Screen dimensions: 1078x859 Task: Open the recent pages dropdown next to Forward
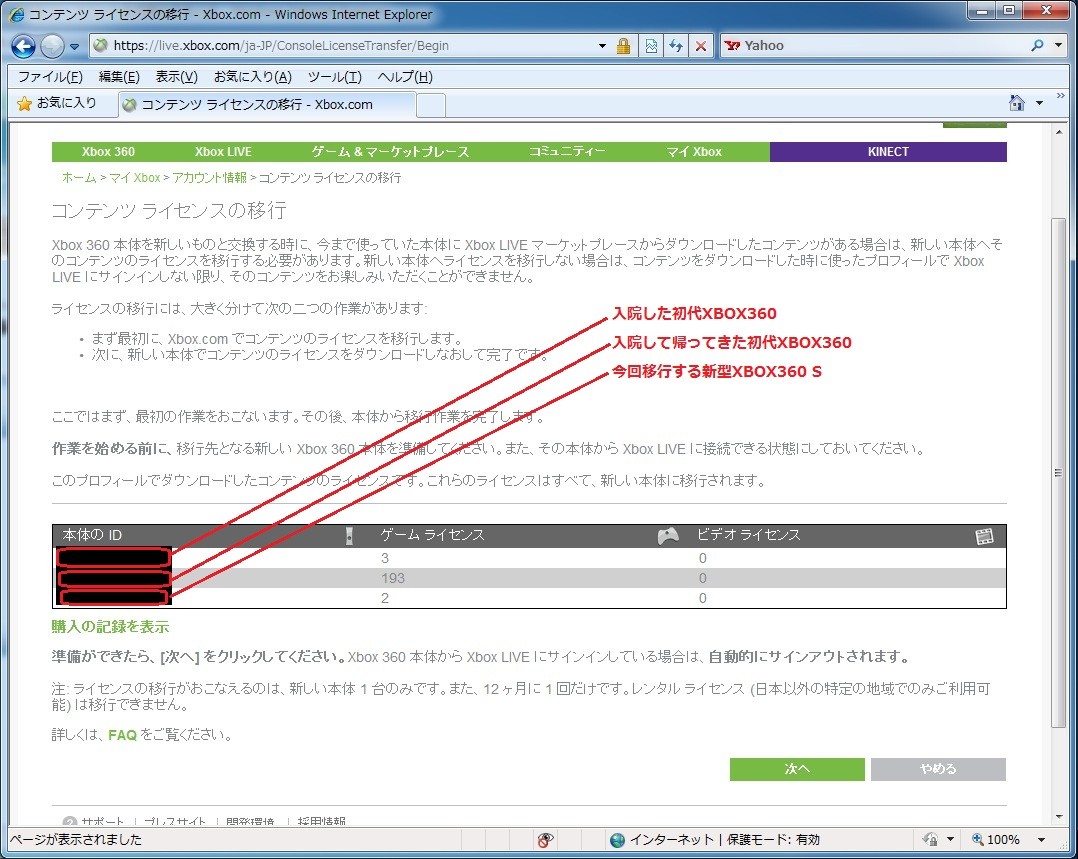(74, 47)
